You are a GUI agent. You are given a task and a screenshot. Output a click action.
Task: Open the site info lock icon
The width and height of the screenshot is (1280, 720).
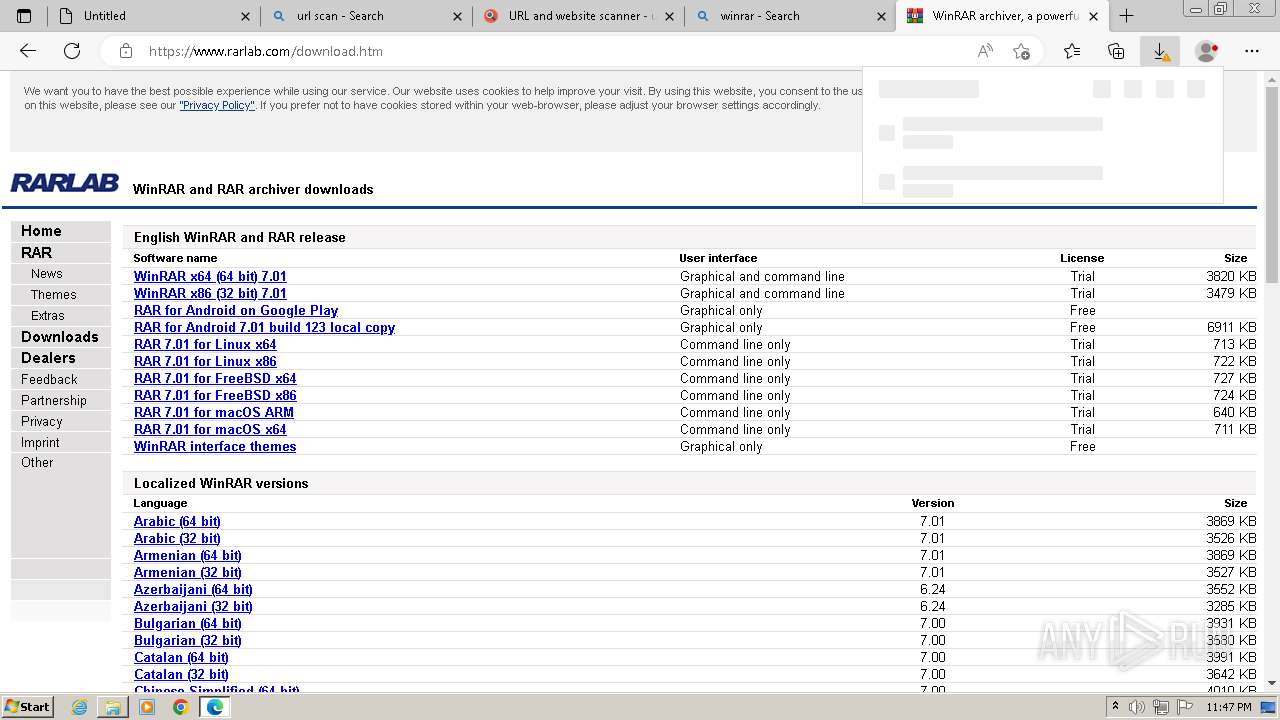[126, 51]
